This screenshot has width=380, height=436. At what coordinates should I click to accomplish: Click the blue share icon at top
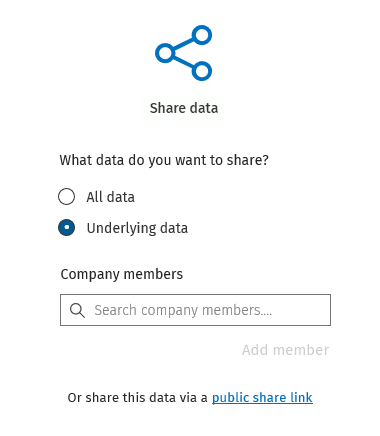coord(184,53)
